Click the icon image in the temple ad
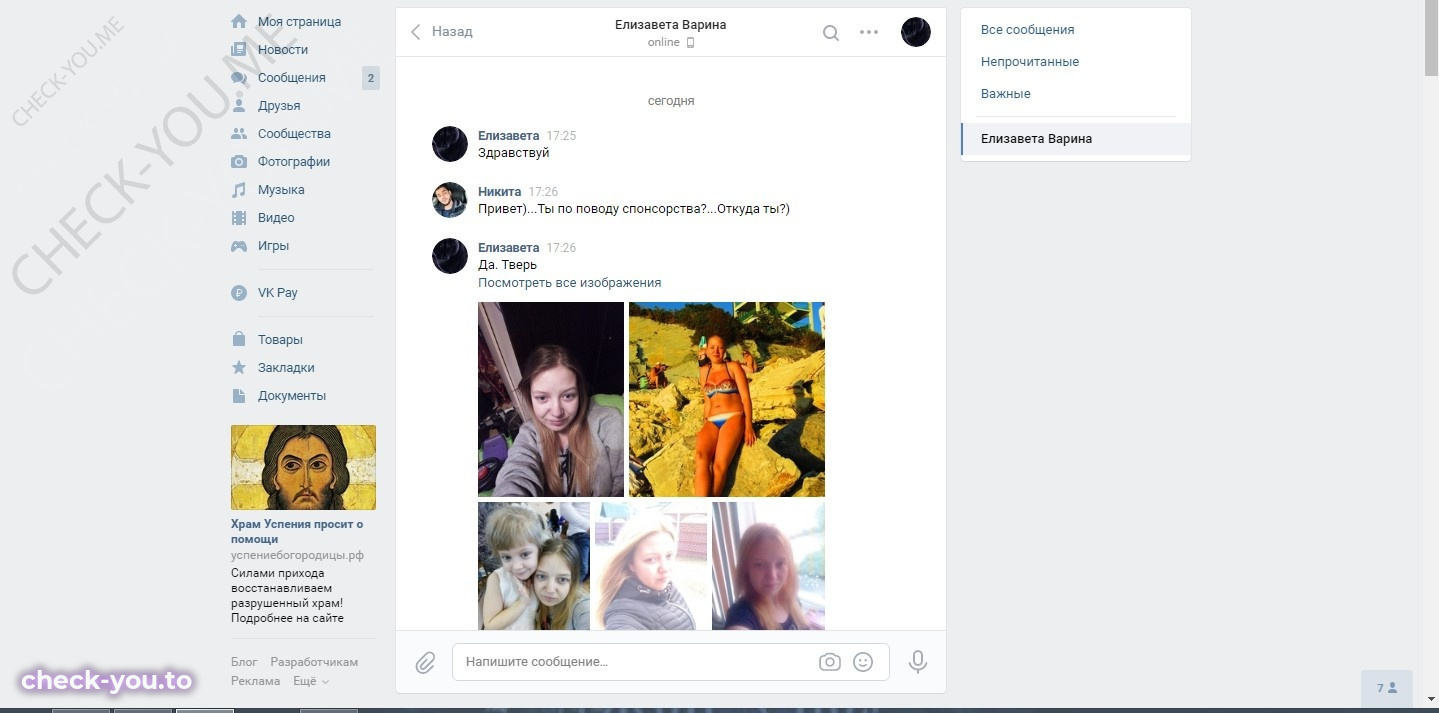The height and width of the screenshot is (713, 1439). pyautogui.click(x=304, y=467)
